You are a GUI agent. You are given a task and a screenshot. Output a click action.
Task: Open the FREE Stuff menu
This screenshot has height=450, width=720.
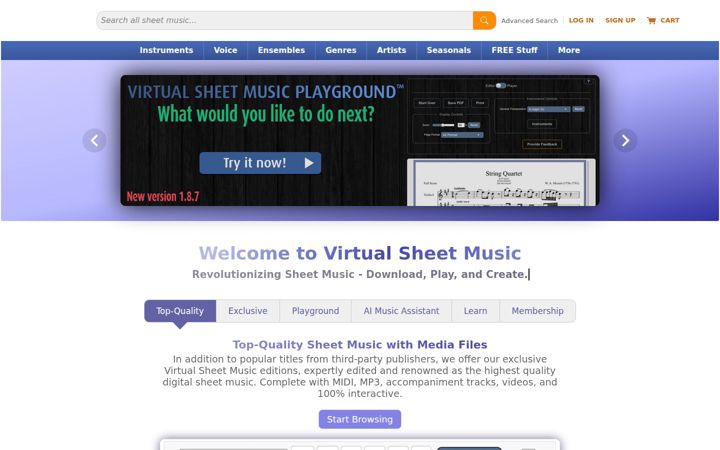point(514,50)
